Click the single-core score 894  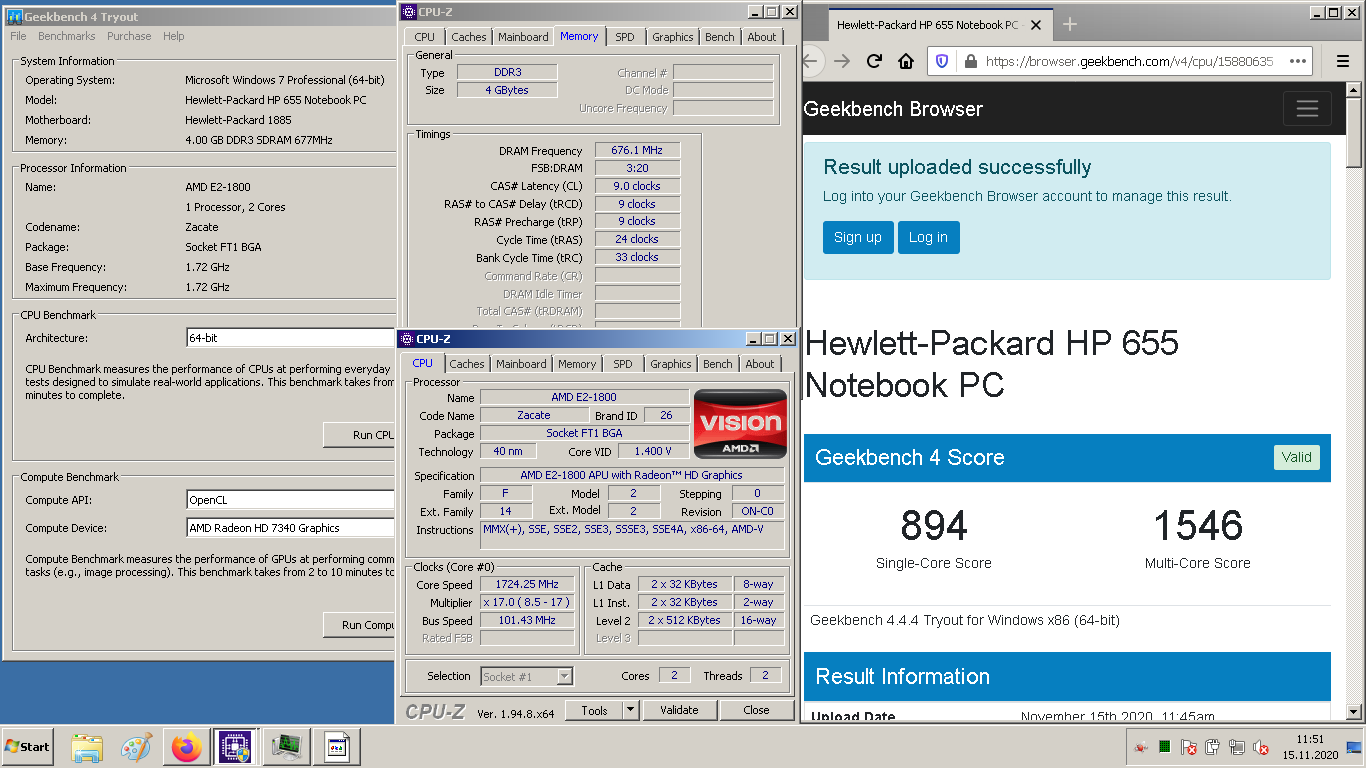tap(933, 525)
